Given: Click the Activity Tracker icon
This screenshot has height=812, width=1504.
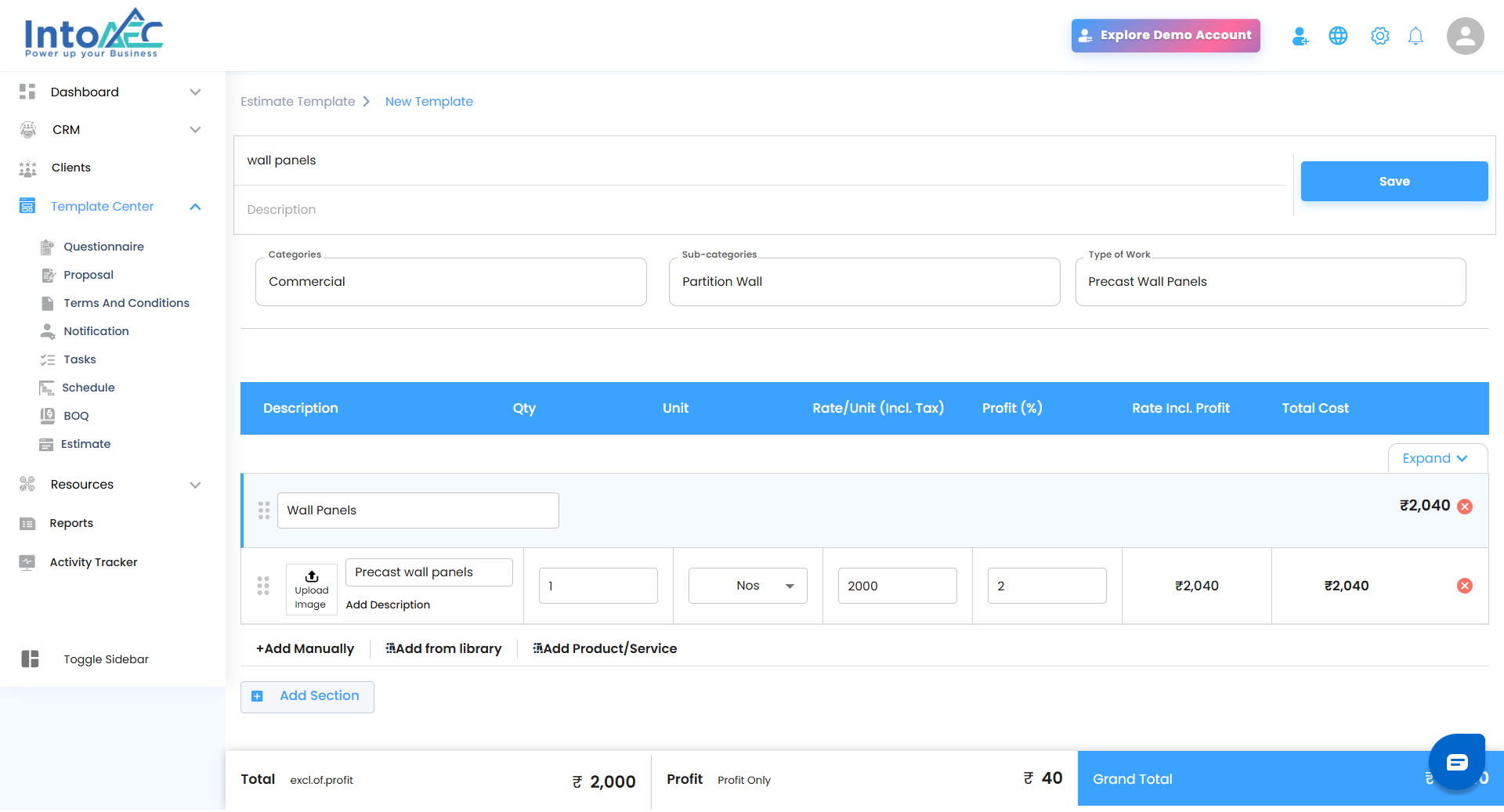Looking at the screenshot, I should pyautogui.click(x=27, y=562).
